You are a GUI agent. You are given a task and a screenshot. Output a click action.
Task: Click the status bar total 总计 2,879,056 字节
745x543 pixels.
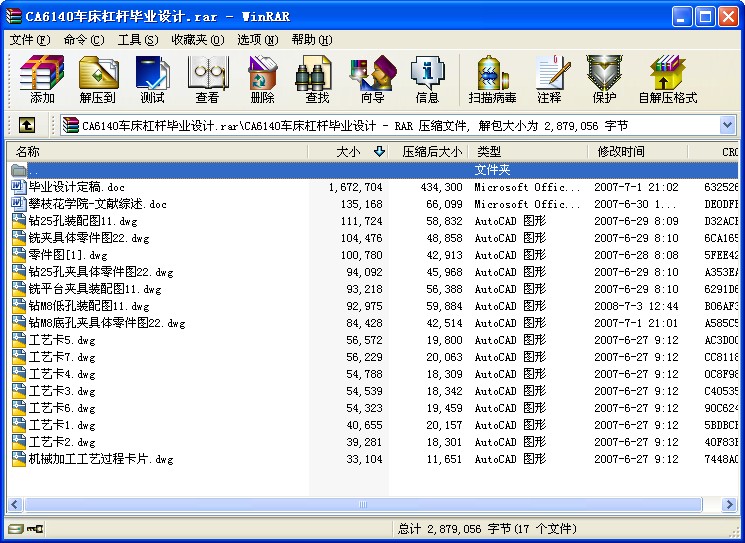pyautogui.click(x=454, y=528)
